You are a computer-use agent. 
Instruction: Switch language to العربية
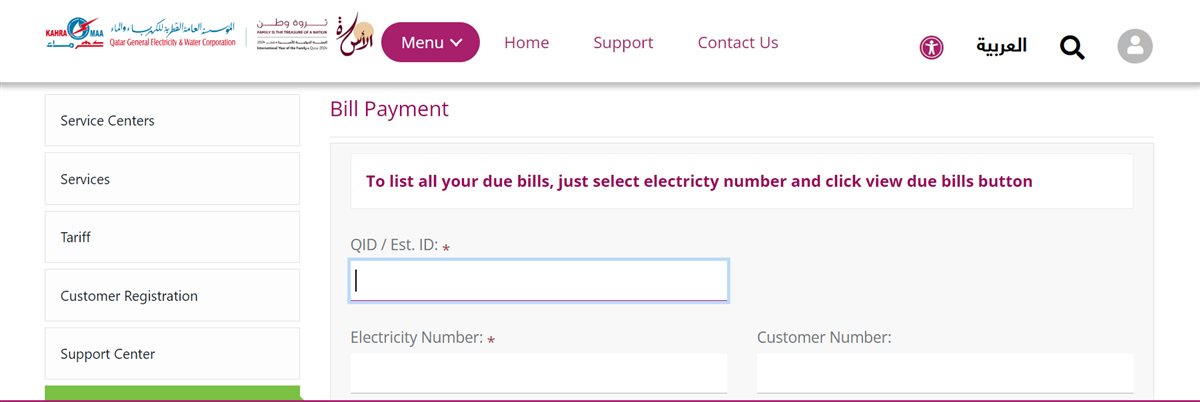click(1001, 45)
